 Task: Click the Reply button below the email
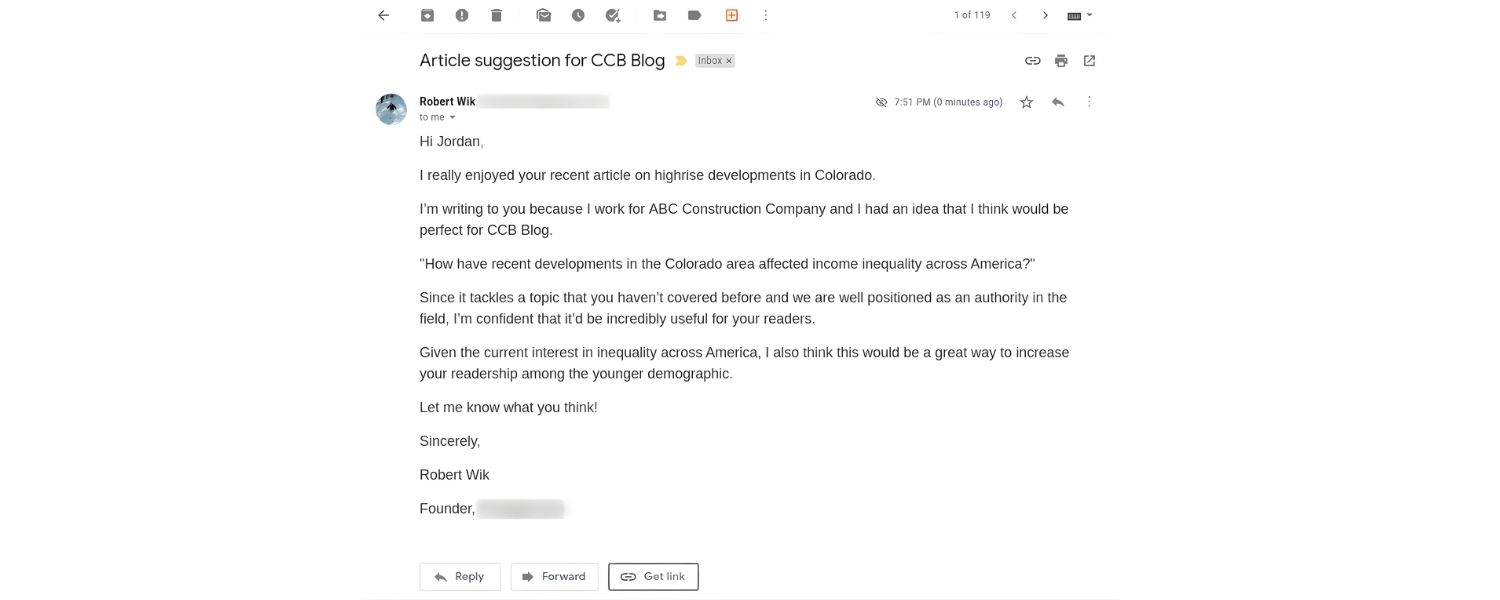459,576
